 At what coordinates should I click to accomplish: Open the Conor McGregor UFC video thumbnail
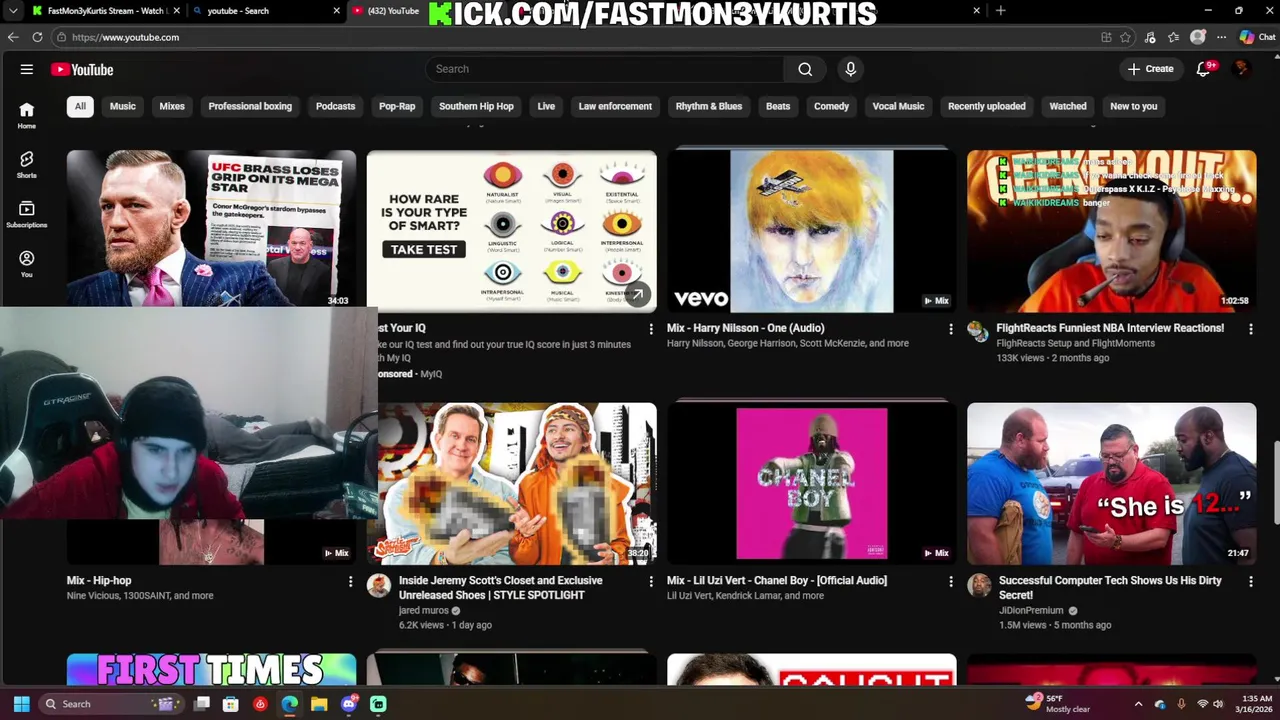(x=211, y=229)
